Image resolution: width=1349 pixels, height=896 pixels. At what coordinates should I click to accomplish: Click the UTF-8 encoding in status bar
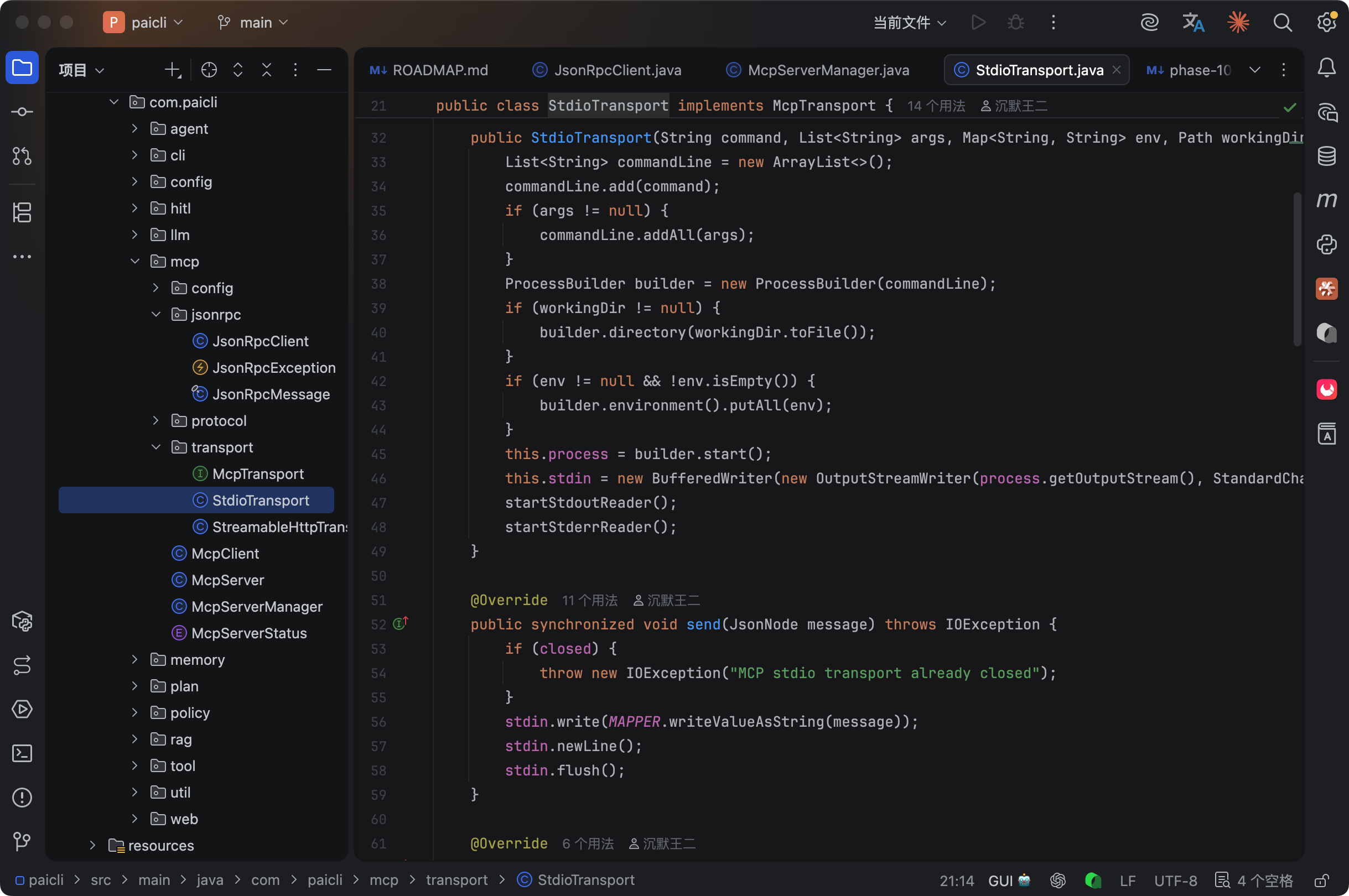(1175, 881)
